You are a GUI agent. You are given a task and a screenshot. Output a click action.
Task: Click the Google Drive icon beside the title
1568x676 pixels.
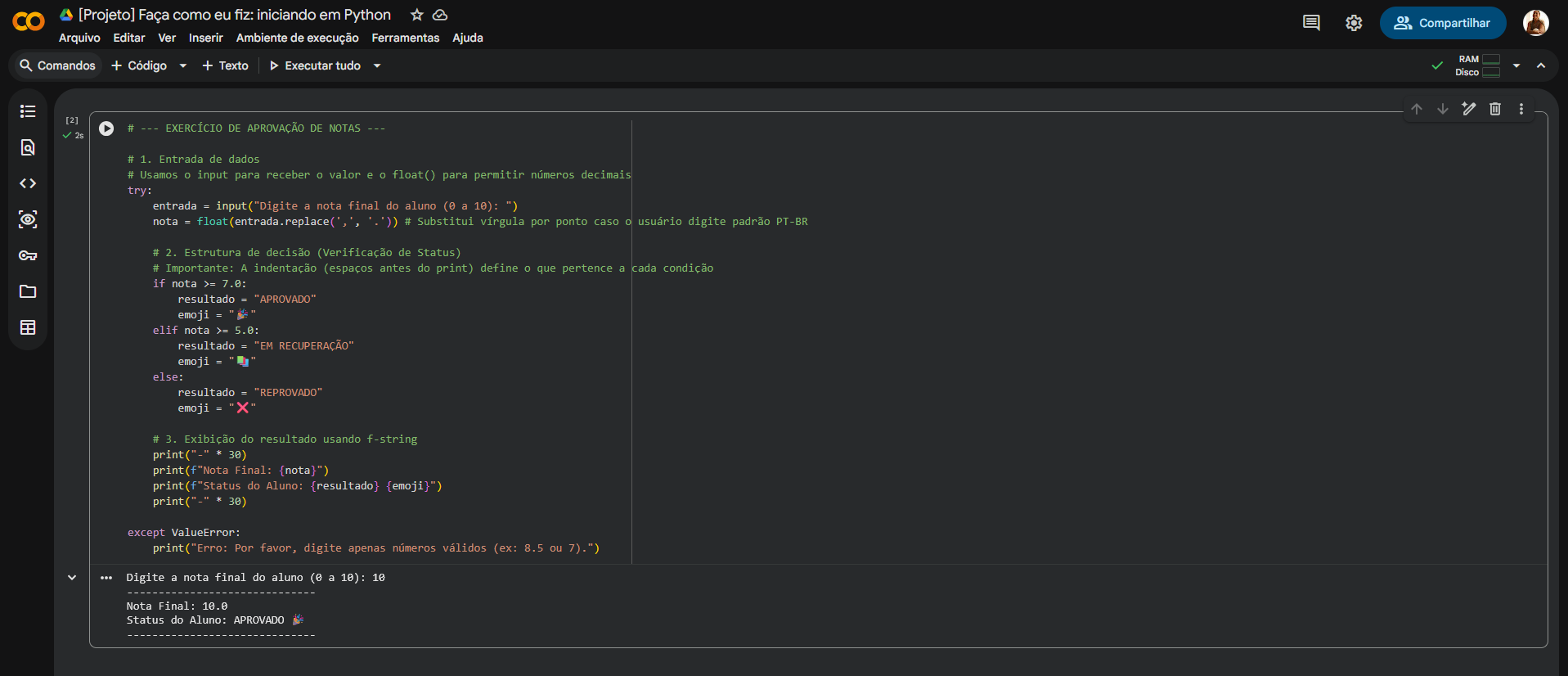click(66, 15)
